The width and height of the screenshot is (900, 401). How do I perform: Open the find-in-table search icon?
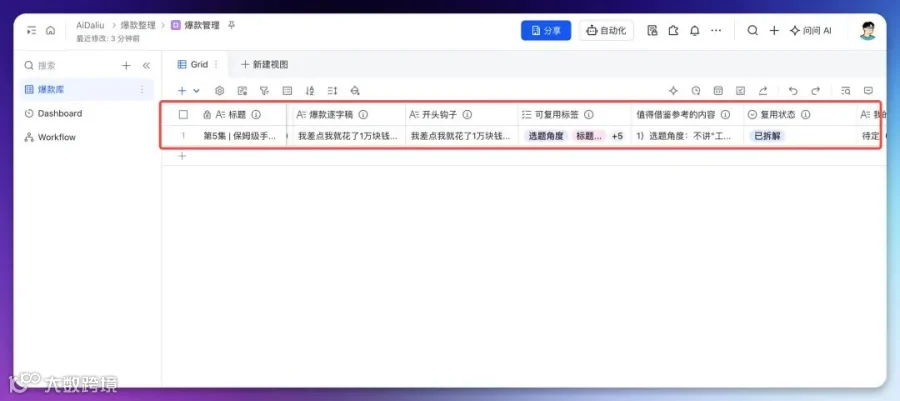click(845, 91)
